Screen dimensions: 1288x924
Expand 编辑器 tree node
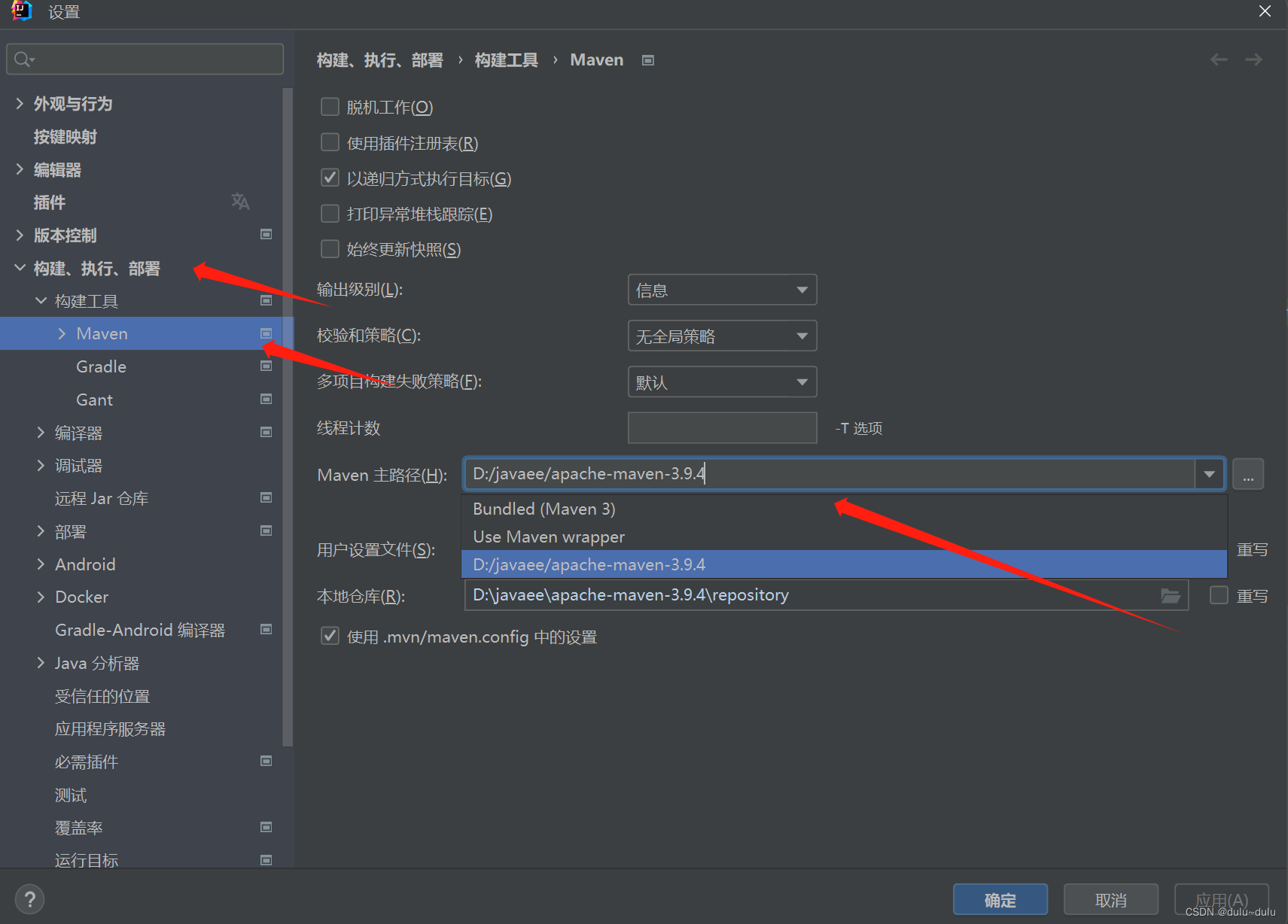pos(20,169)
